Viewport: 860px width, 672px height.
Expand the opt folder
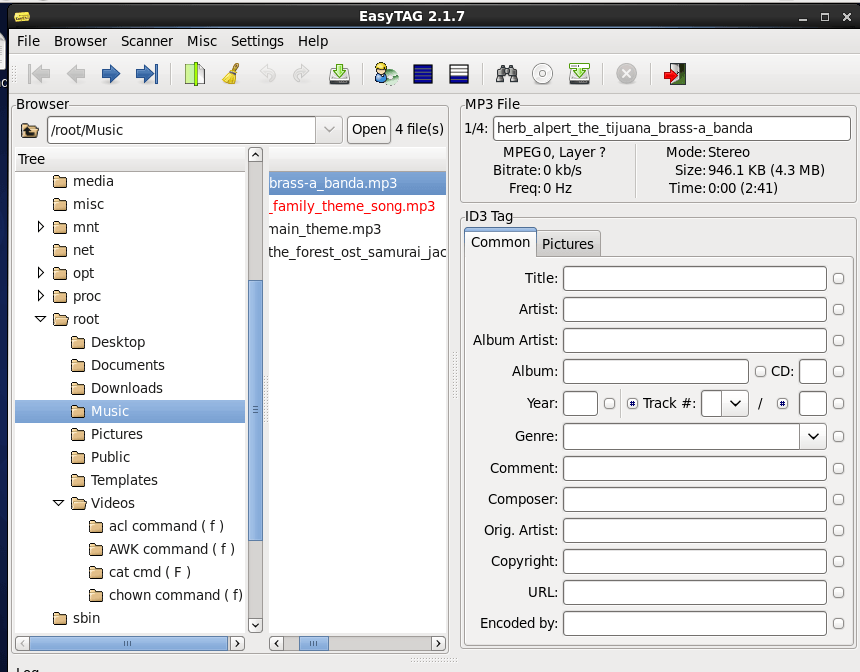pos(40,273)
